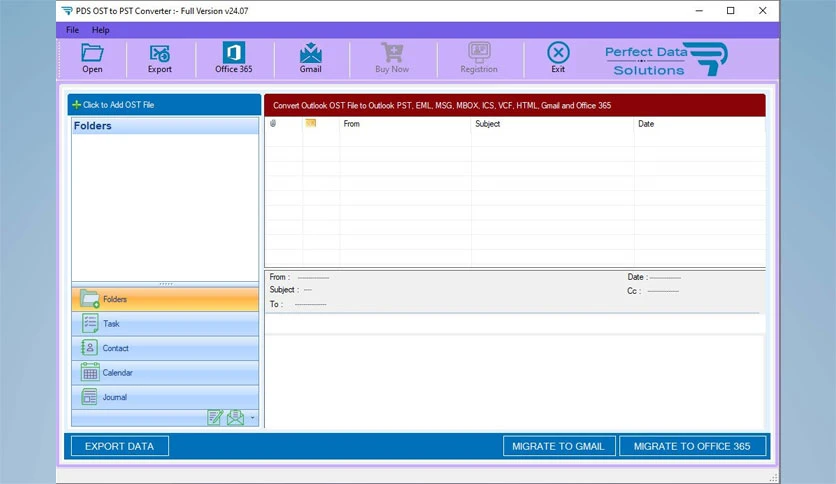Expand the navigation pane options dropdown arrow
Image resolution: width=836 pixels, height=484 pixels.
pos(253,418)
